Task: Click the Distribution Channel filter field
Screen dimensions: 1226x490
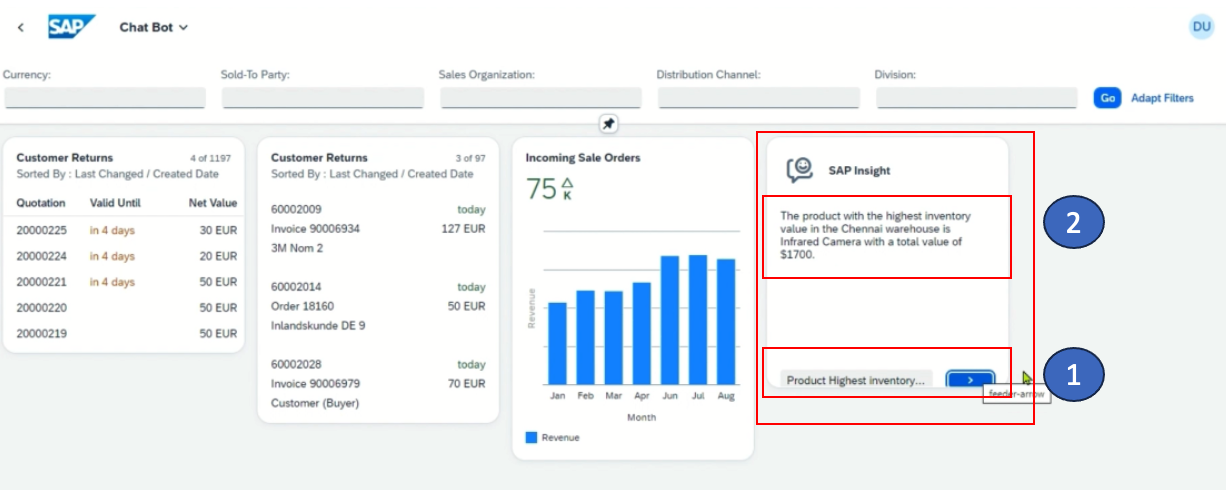Action: 758,98
